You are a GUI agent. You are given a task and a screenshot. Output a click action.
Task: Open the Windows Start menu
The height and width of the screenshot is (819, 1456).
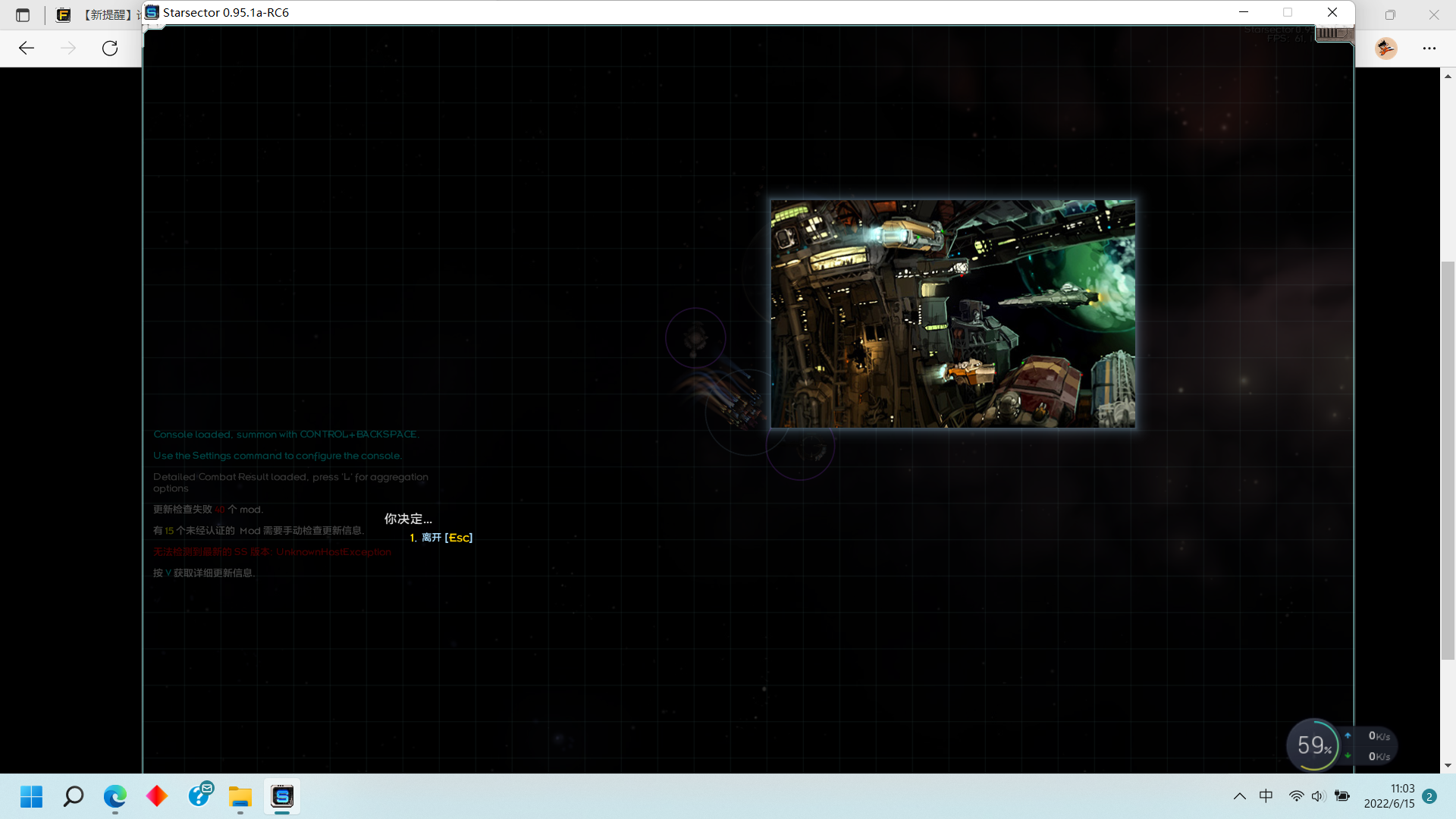tap(32, 796)
